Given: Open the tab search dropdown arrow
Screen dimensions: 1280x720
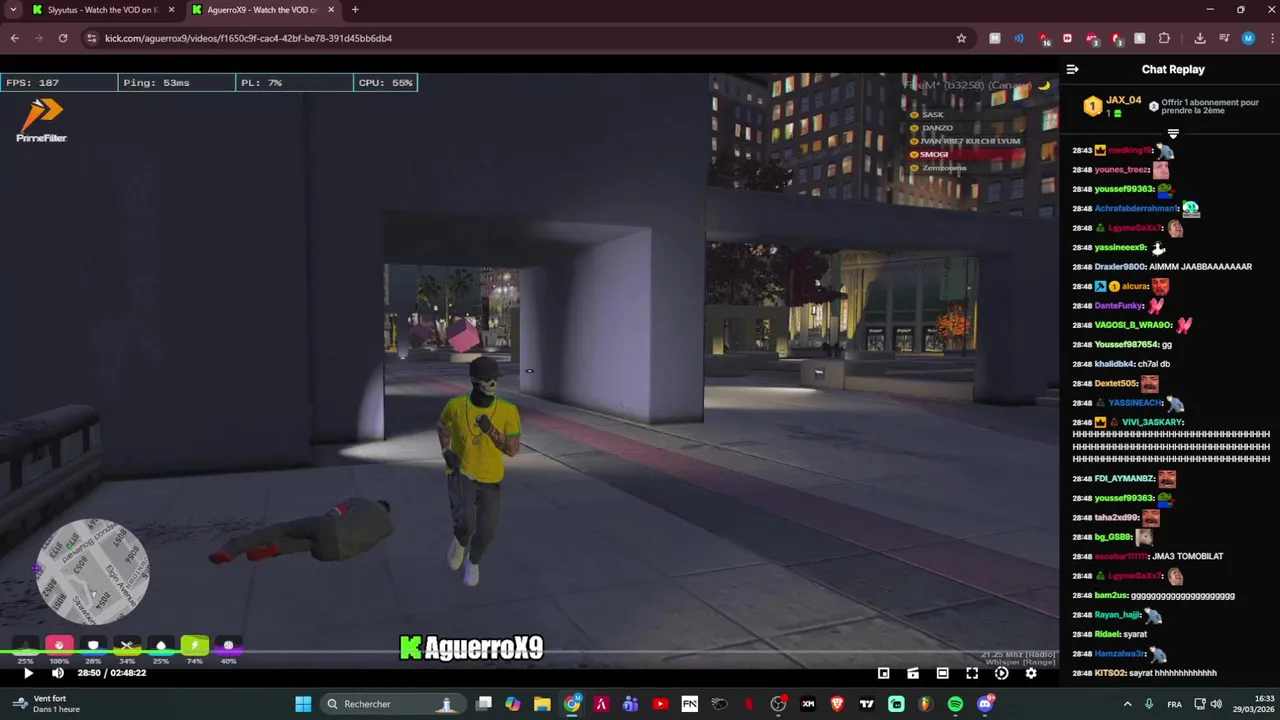Looking at the screenshot, I should [x=13, y=10].
